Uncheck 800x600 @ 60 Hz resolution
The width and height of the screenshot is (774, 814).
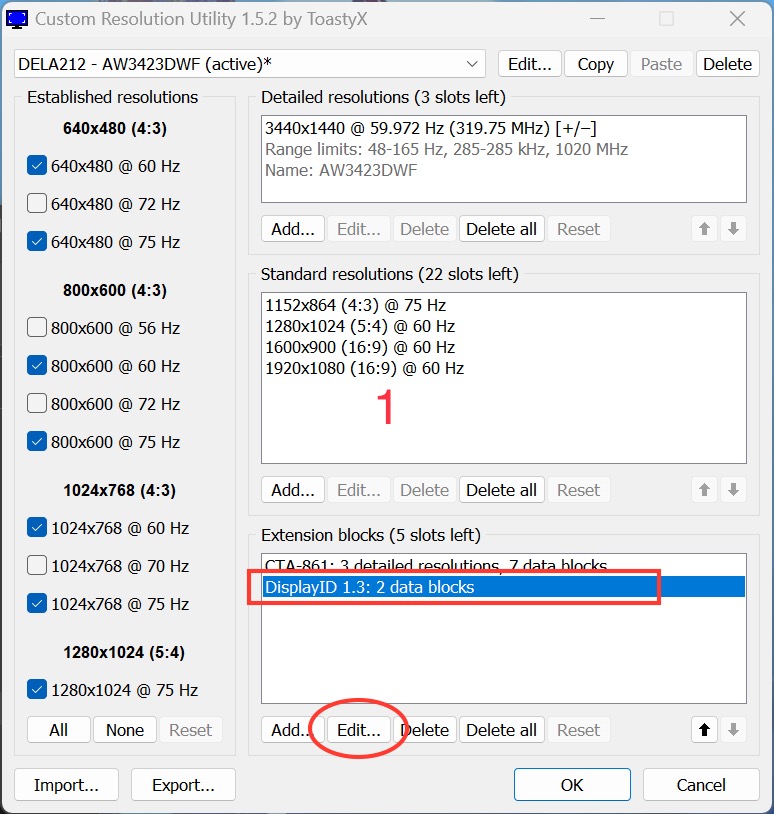click(x=37, y=366)
